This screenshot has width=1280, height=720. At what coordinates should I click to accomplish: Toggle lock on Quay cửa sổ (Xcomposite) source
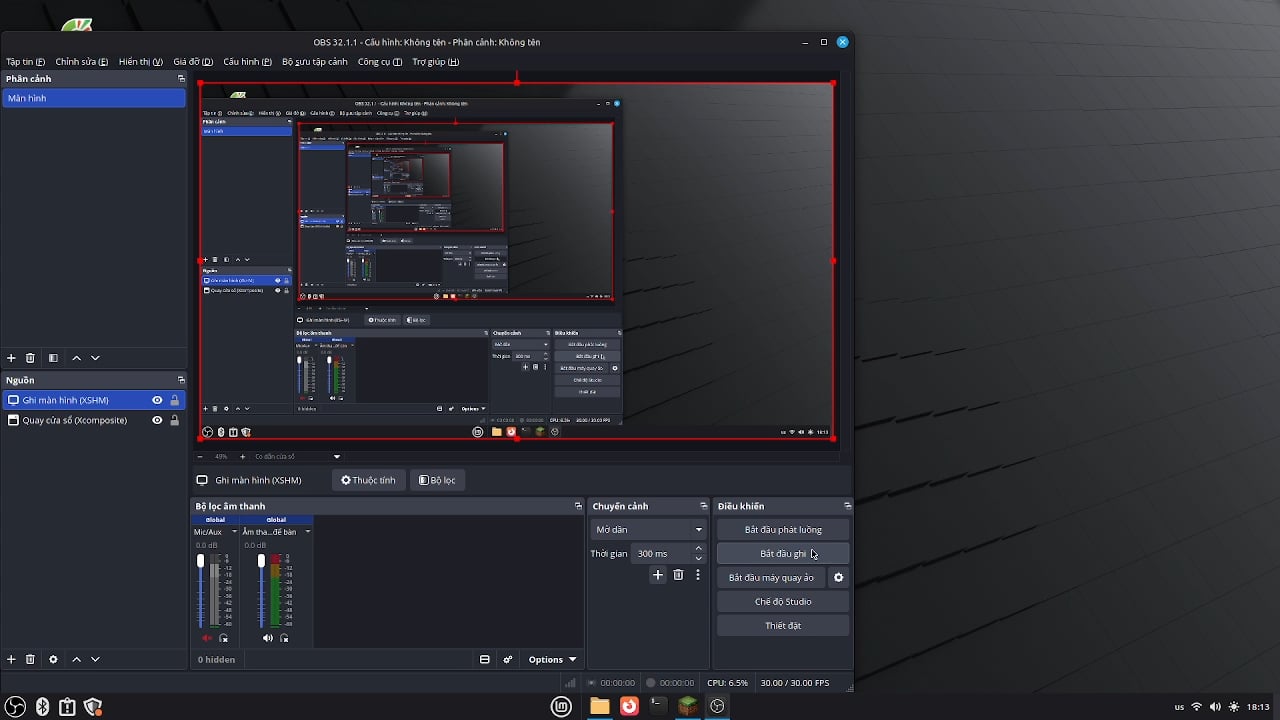[x=175, y=421]
